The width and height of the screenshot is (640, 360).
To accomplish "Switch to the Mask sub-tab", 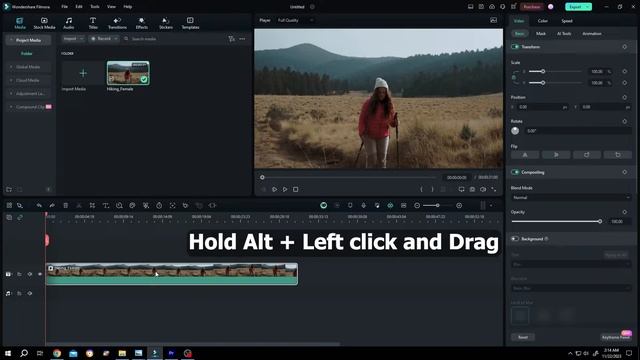I will pos(541,33).
